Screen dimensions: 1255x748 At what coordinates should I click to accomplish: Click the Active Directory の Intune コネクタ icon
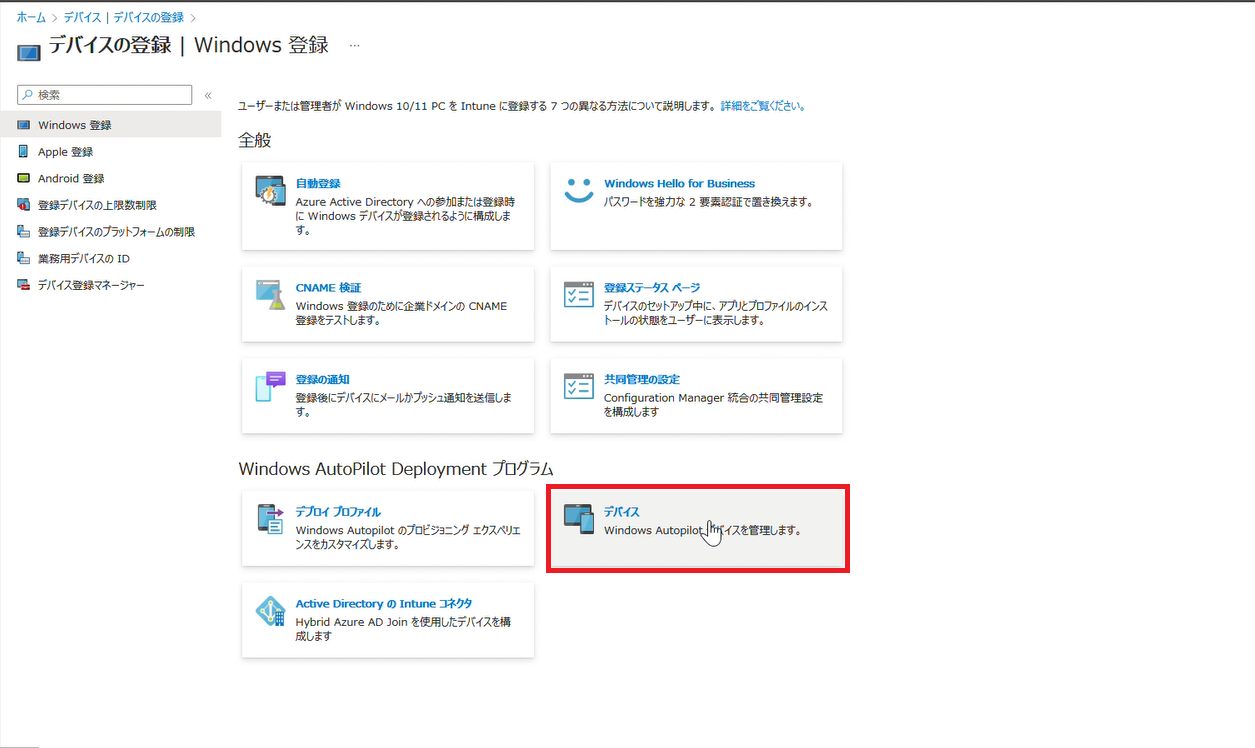[x=270, y=610]
